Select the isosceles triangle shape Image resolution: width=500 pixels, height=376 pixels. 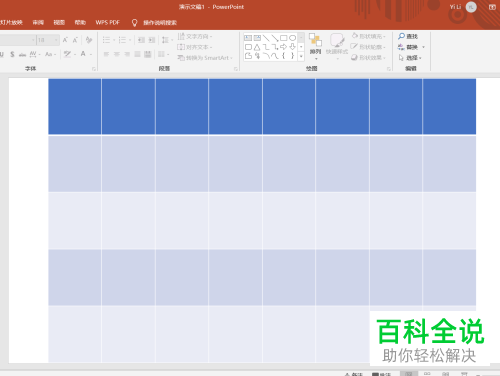(x=257, y=47)
